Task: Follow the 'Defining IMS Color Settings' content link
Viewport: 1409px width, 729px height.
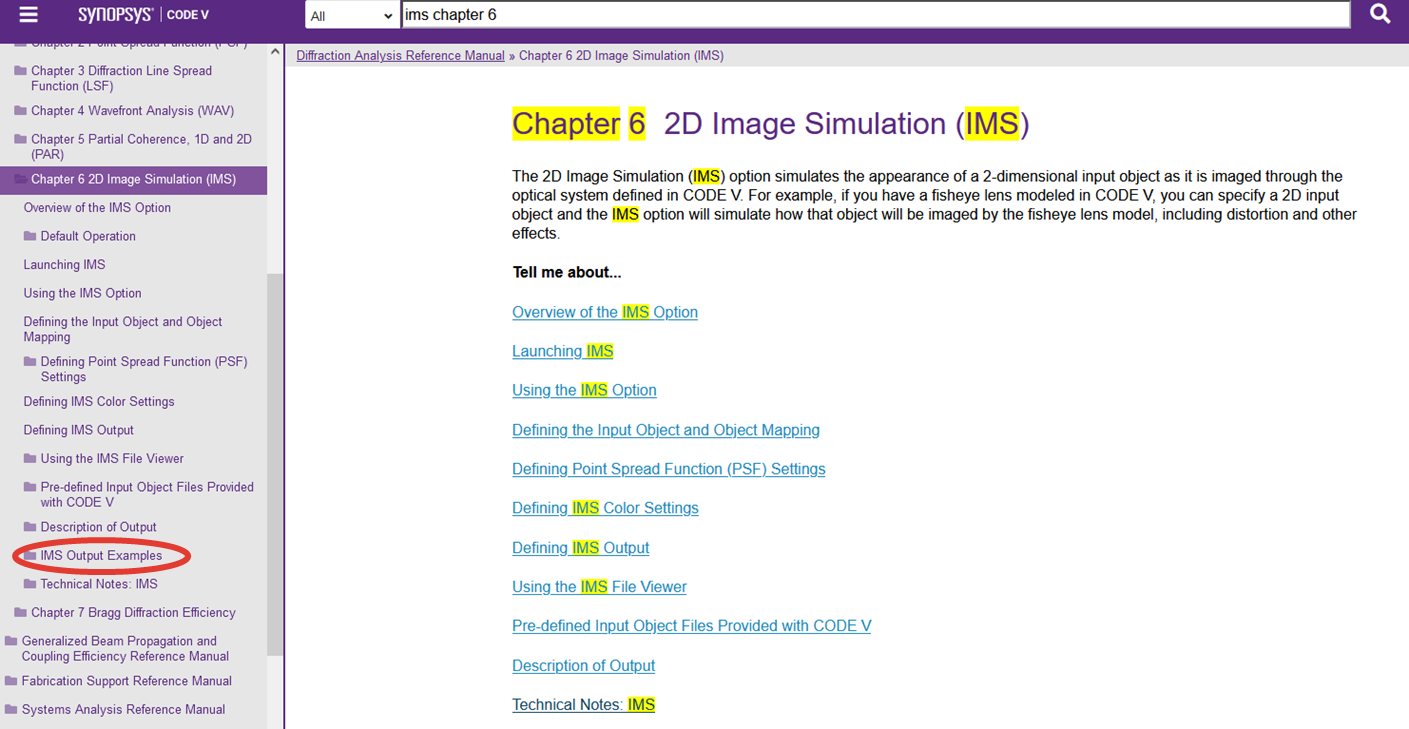Action: tap(605, 508)
